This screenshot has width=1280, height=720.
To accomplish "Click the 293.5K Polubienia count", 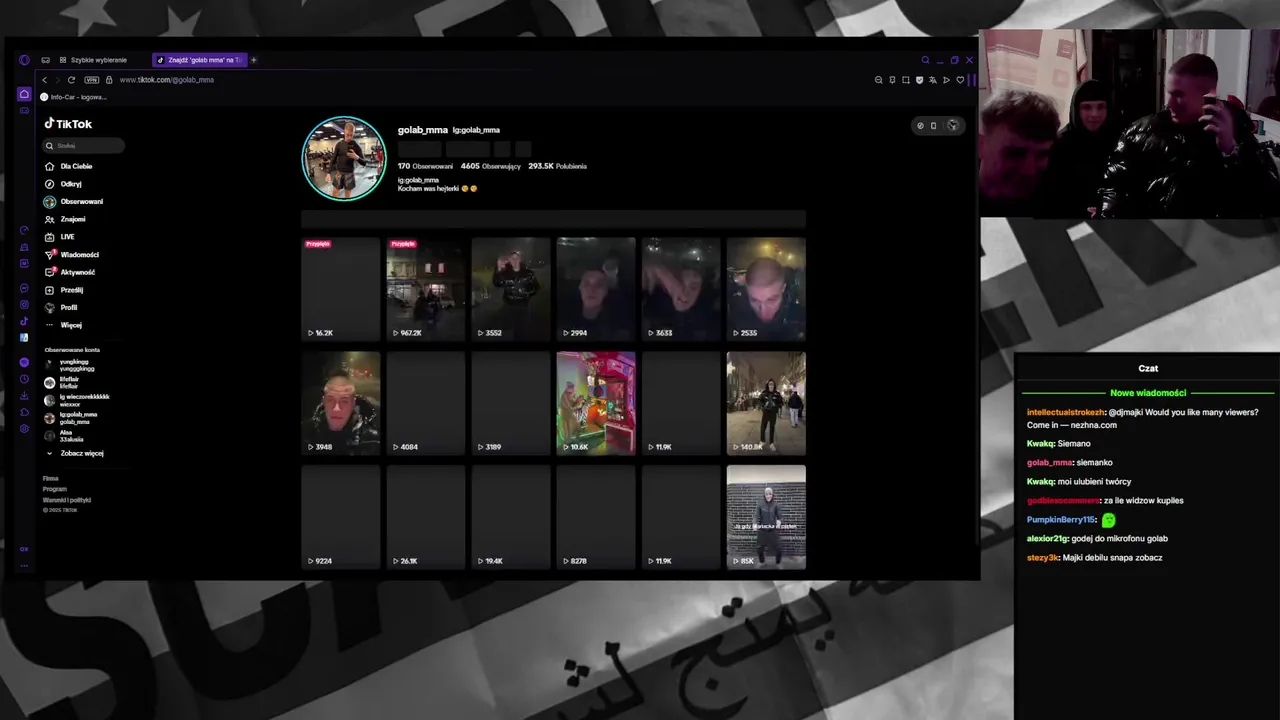I will 557,166.
